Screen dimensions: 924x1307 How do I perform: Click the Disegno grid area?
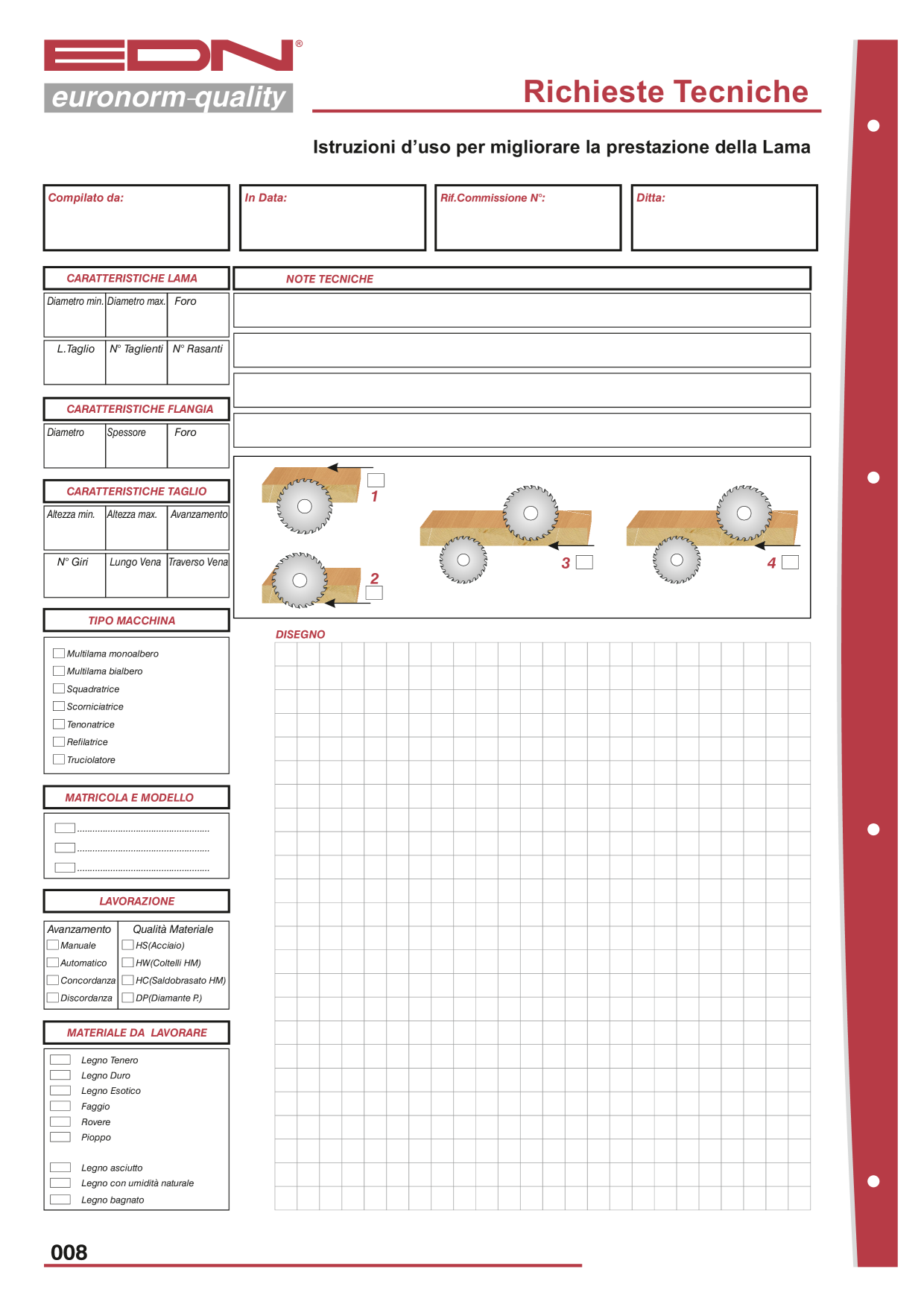coord(542,925)
